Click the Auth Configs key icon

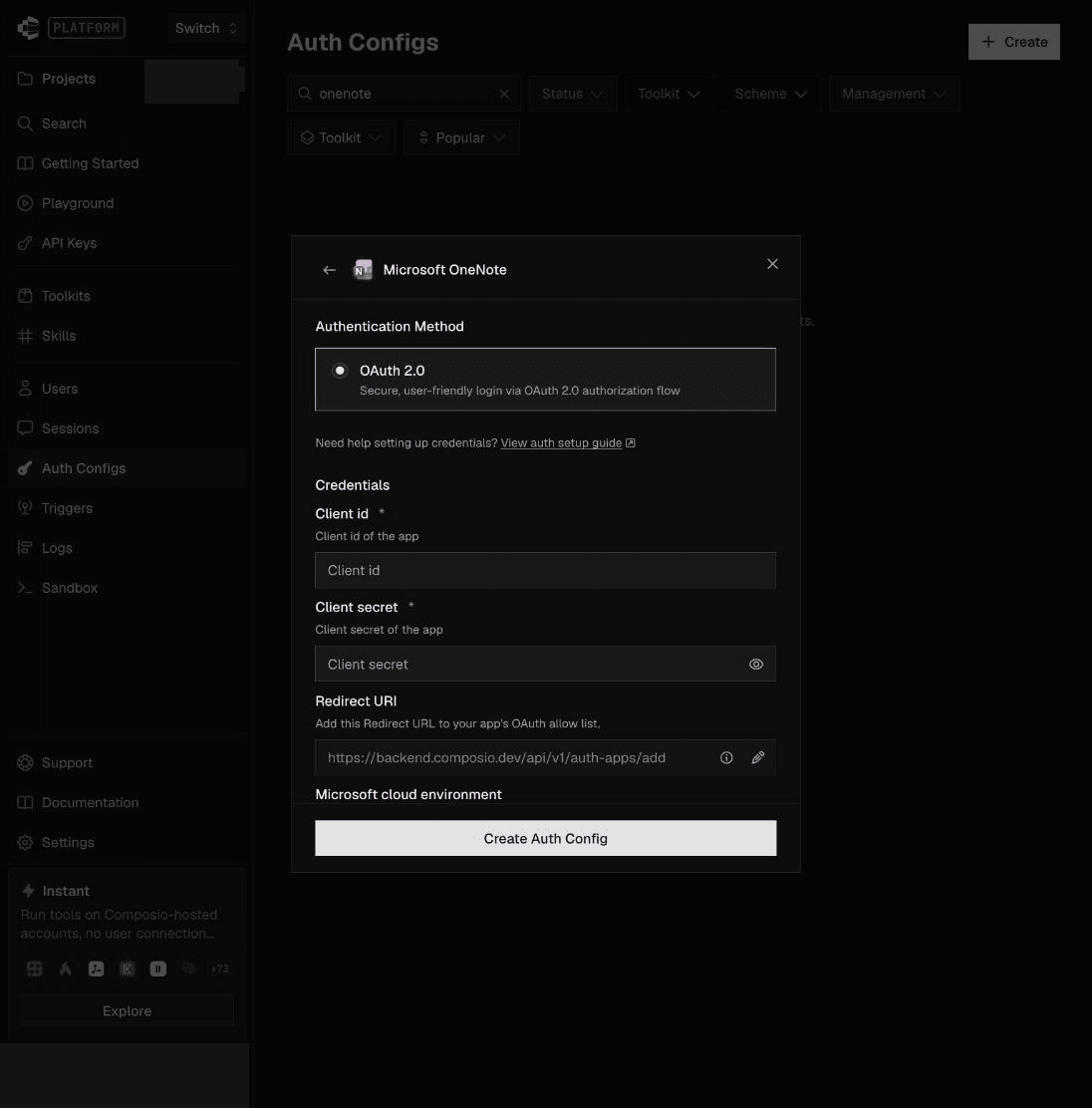[x=25, y=468]
